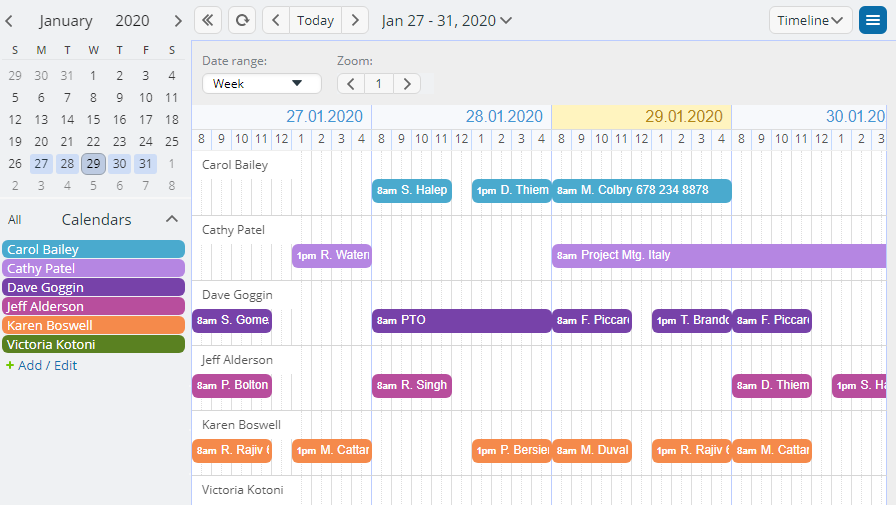896x505 pixels.
Task: Select January 15 in mini calendar
Action: click(93, 119)
